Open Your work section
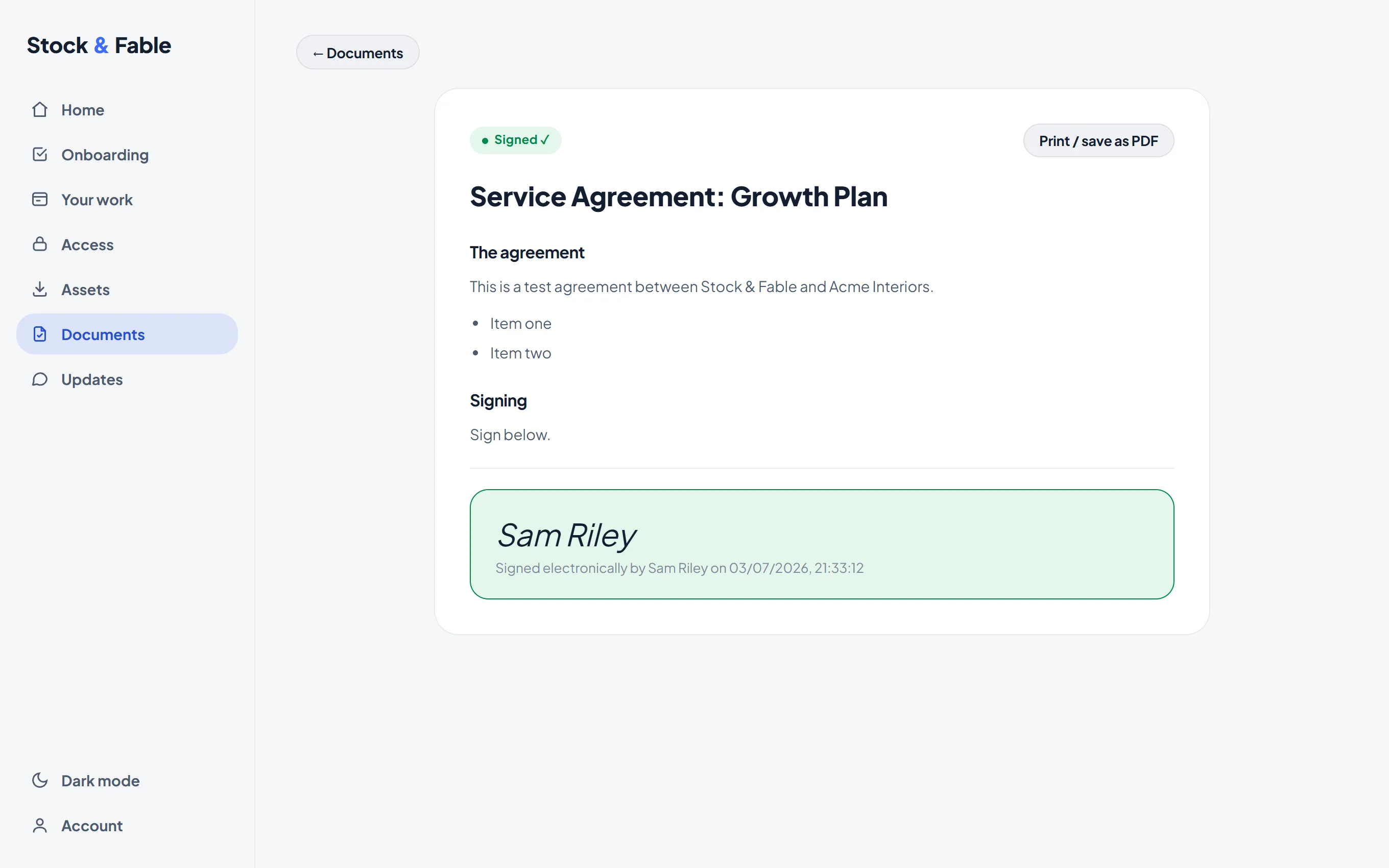 click(127, 199)
